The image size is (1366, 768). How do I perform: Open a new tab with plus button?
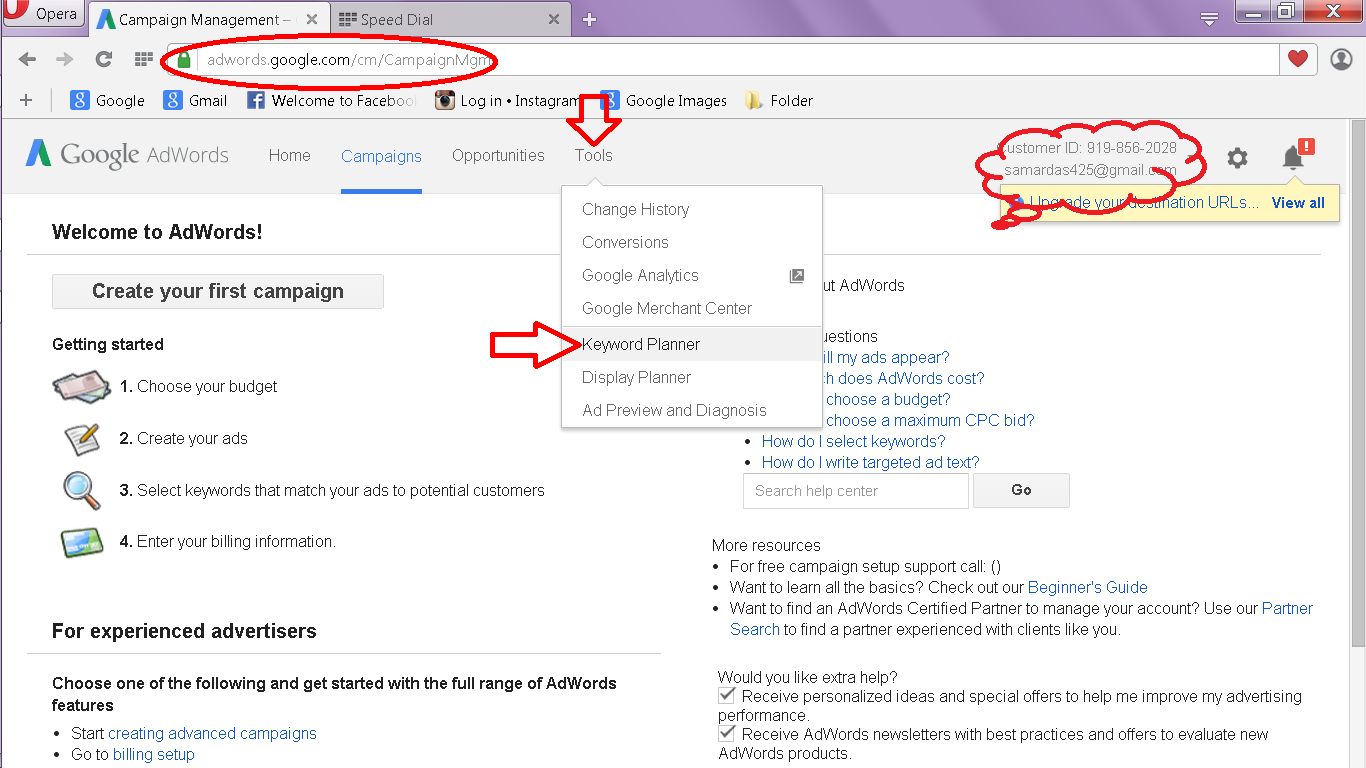[589, 19]
